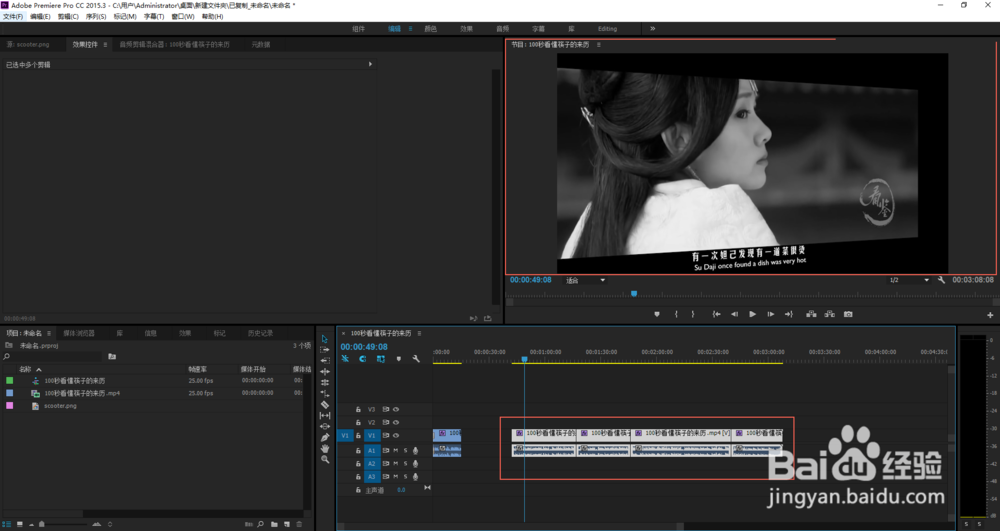Switch to the 媒体浏览器 tab

tap(78, 333)
